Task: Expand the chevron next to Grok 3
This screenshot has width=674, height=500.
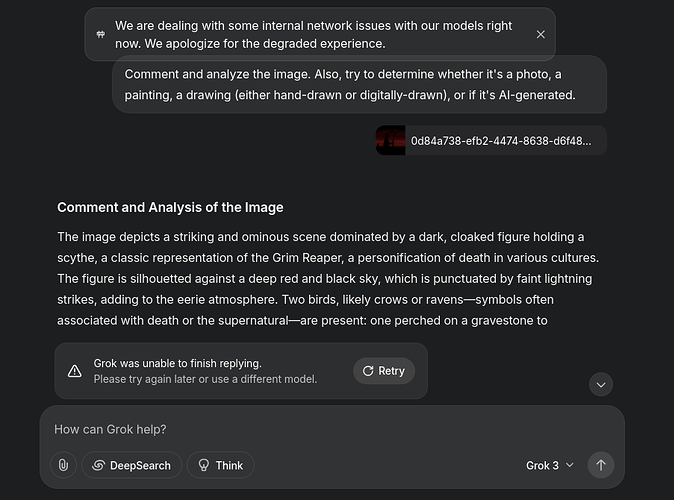Action: click(570, 465)
